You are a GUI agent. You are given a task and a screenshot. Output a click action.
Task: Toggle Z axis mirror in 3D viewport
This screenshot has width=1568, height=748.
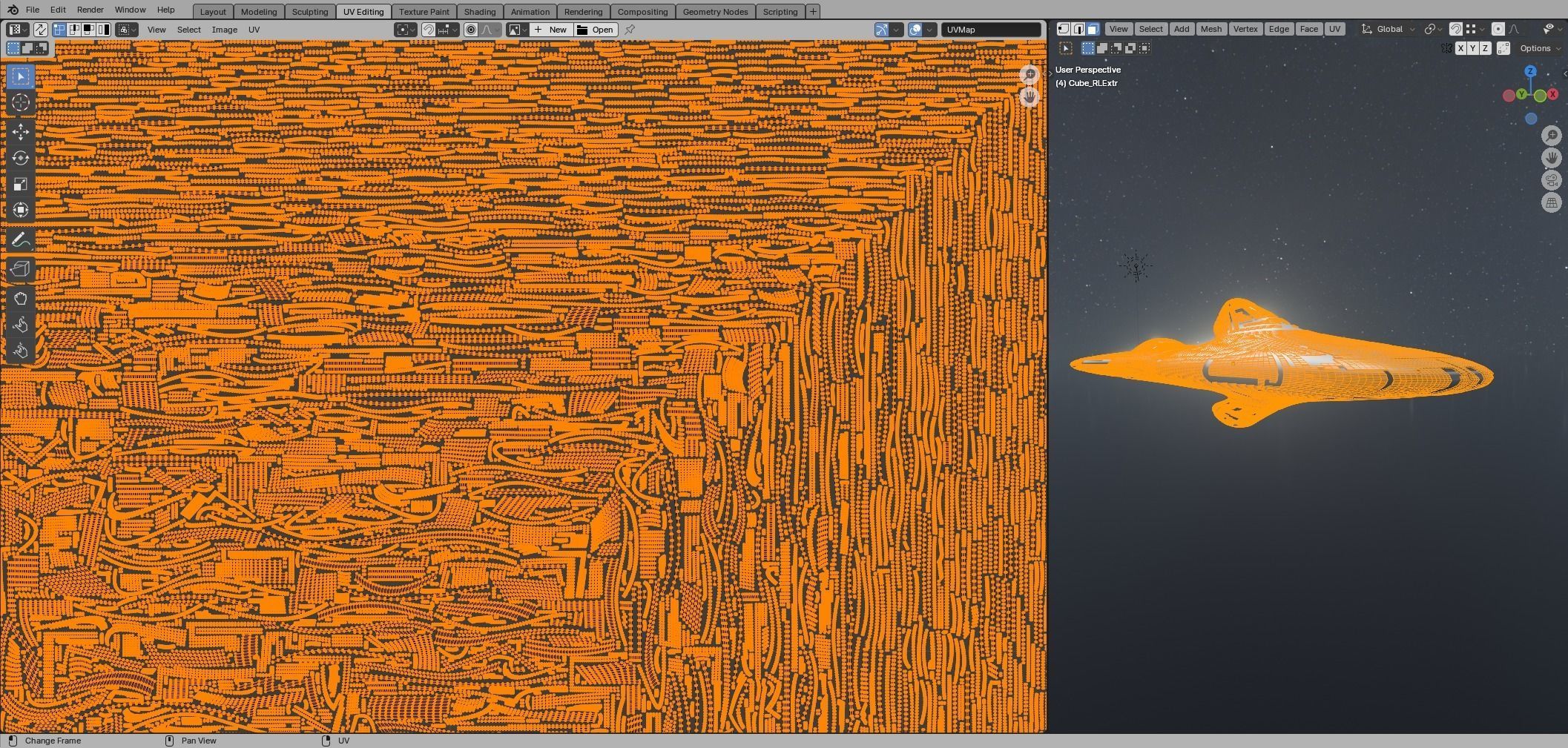(1485, 48)
